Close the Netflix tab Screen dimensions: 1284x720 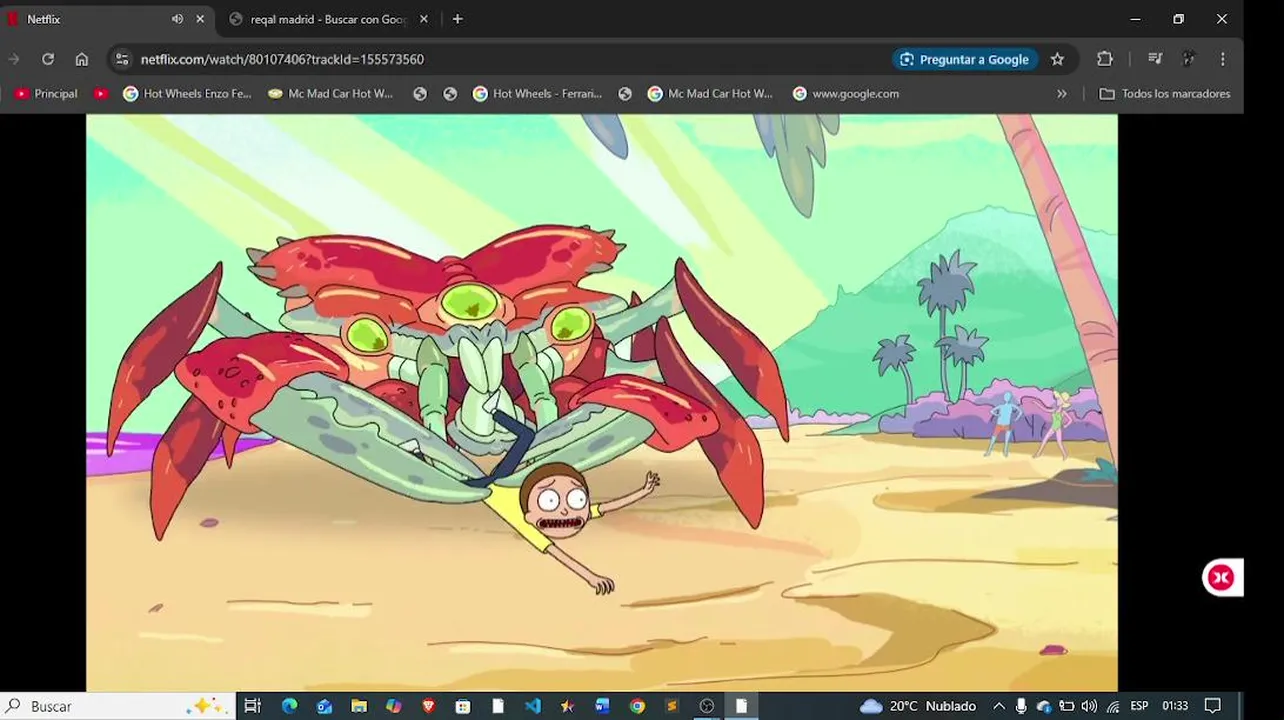click(x=200, y=19)
